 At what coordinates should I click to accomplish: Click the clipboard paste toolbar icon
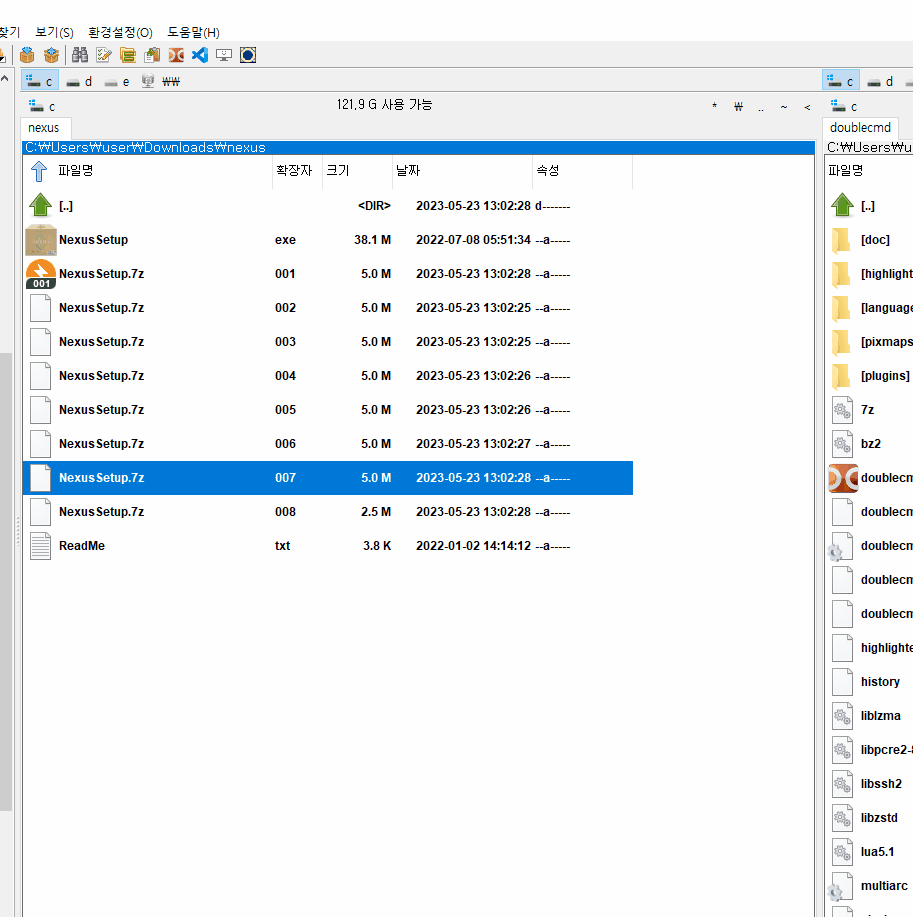[x=152, y=55]
